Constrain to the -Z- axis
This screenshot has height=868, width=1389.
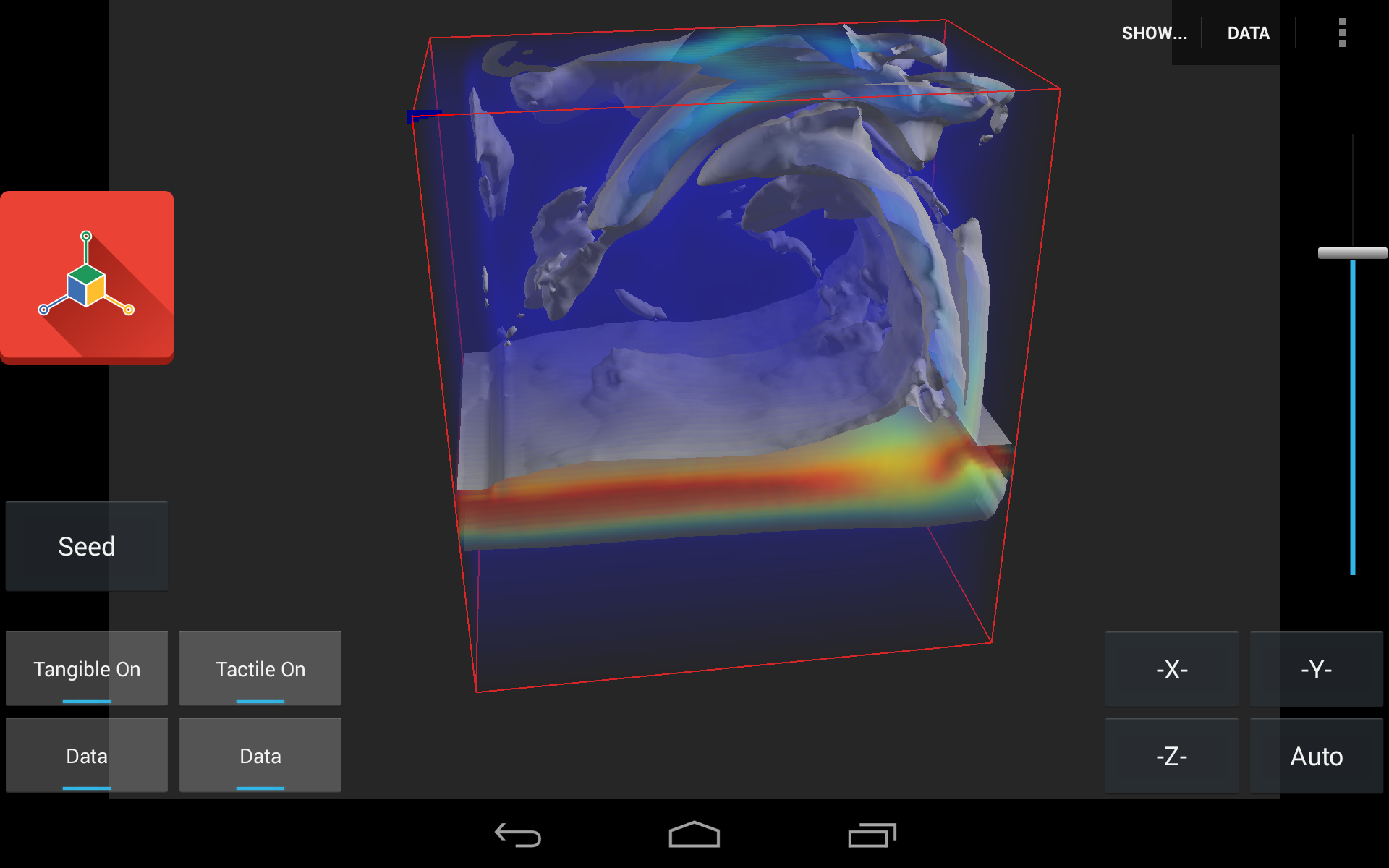(x=1171, y=755)
